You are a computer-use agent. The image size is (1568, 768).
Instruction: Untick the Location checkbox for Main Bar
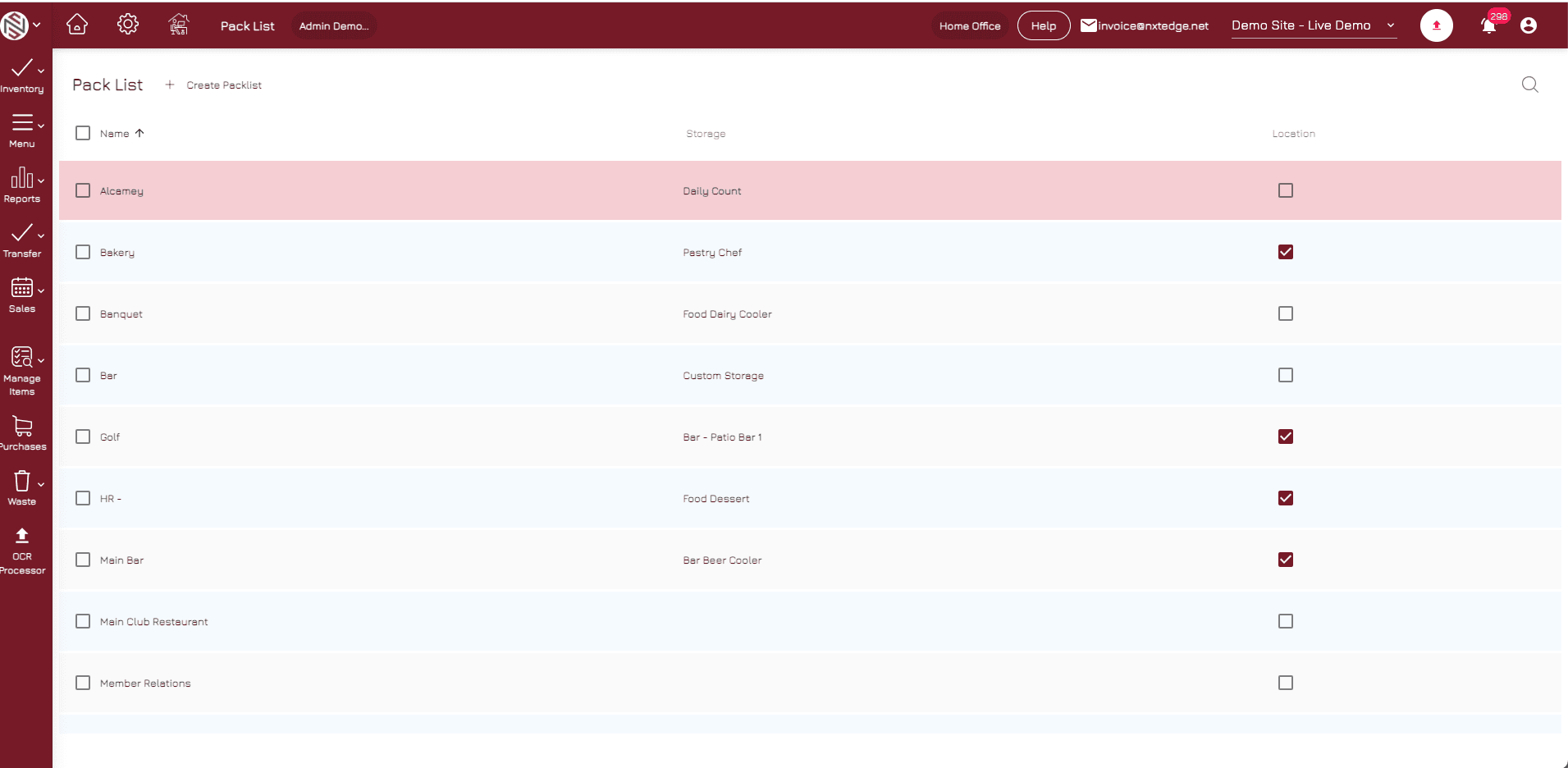click(x=1286, y=560)
